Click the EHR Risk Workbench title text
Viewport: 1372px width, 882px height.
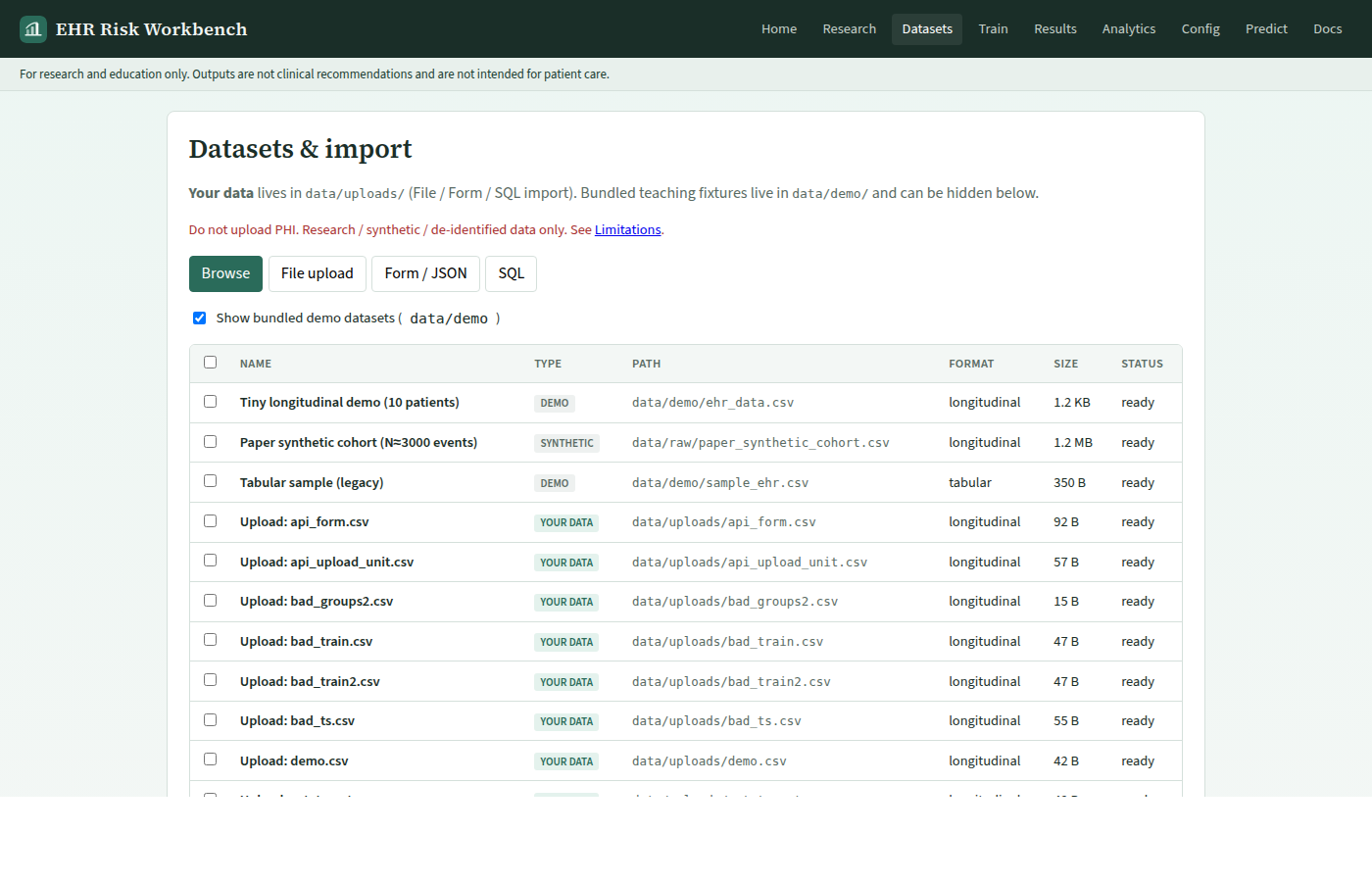pos(152,29)
